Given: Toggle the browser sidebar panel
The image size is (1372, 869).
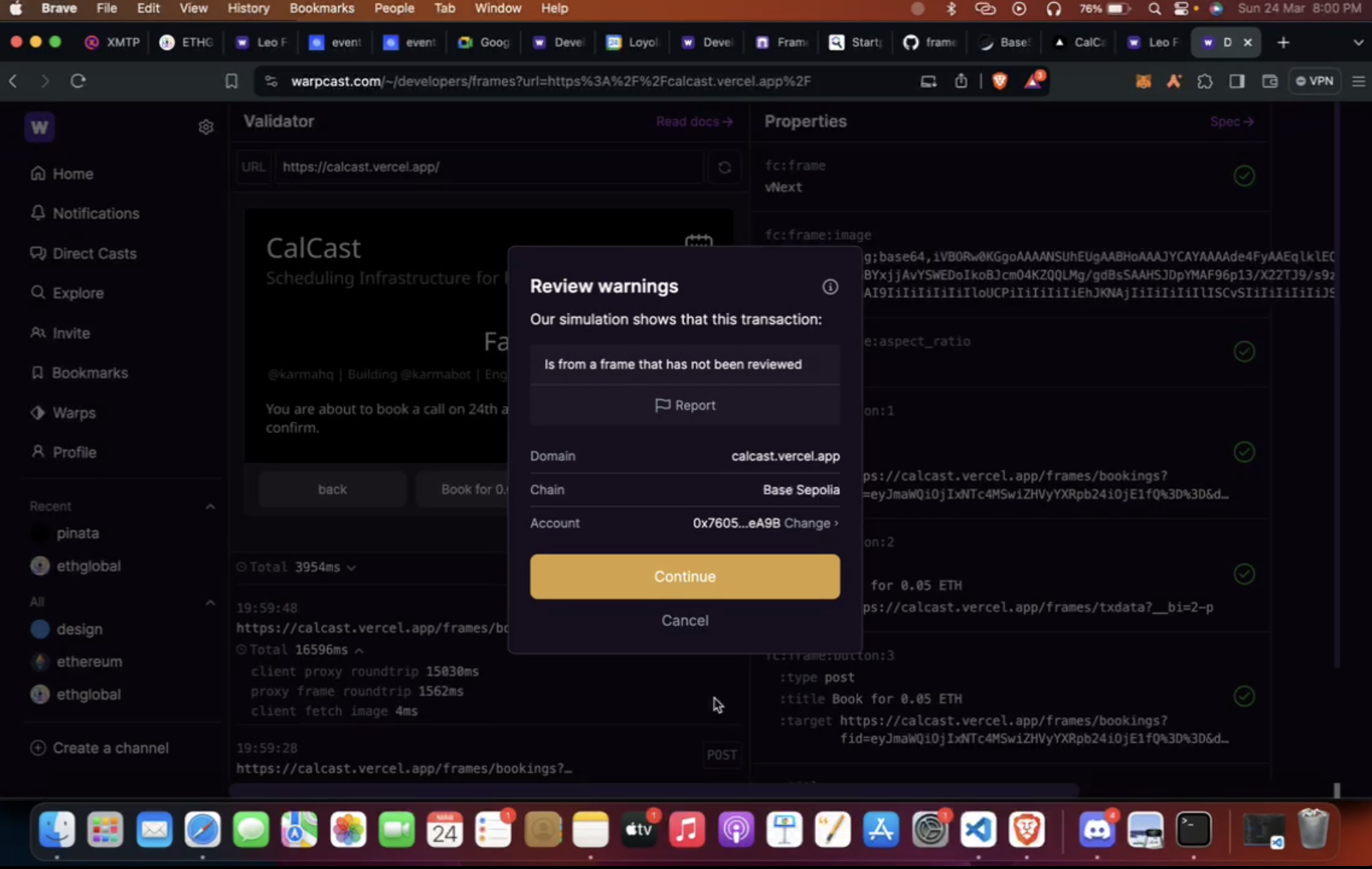Looking at the screenshot, I should [1237, 81].
